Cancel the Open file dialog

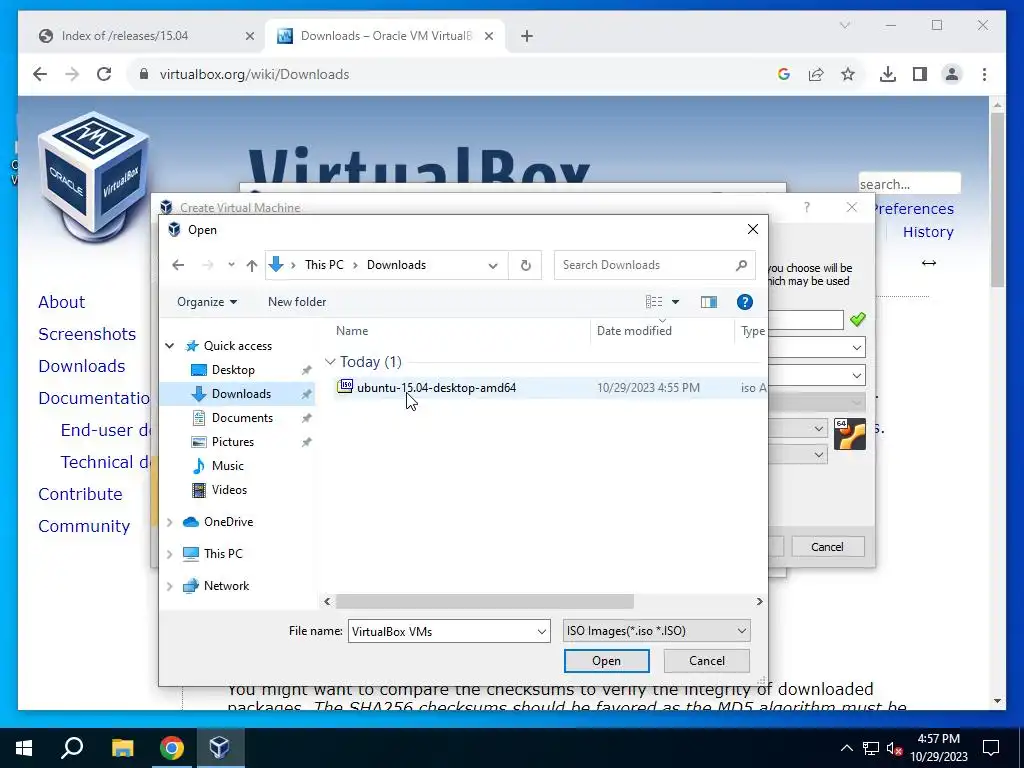coord(707,661)
